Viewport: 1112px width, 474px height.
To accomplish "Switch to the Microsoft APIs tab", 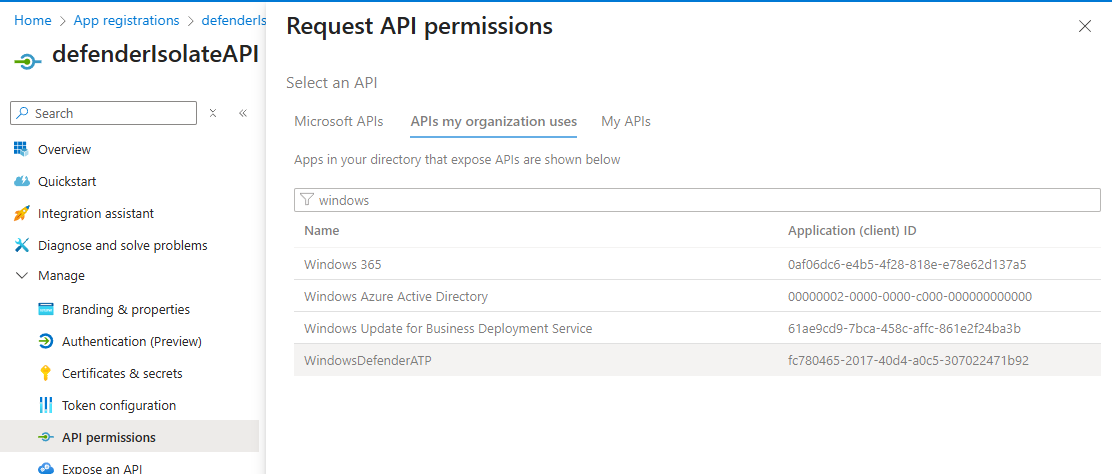I will click(x=339, y=121).
